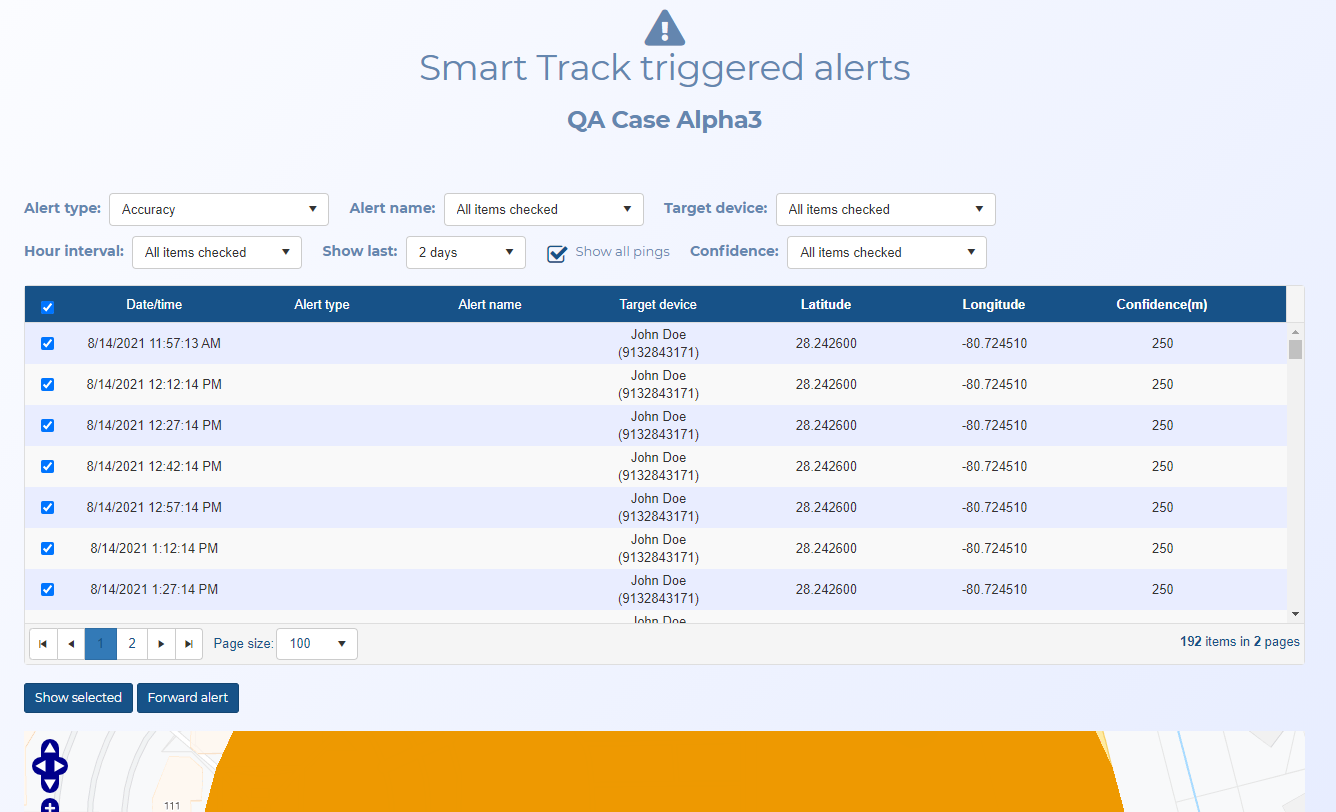Pan the map down with arrow control

[x=49, y=785]
